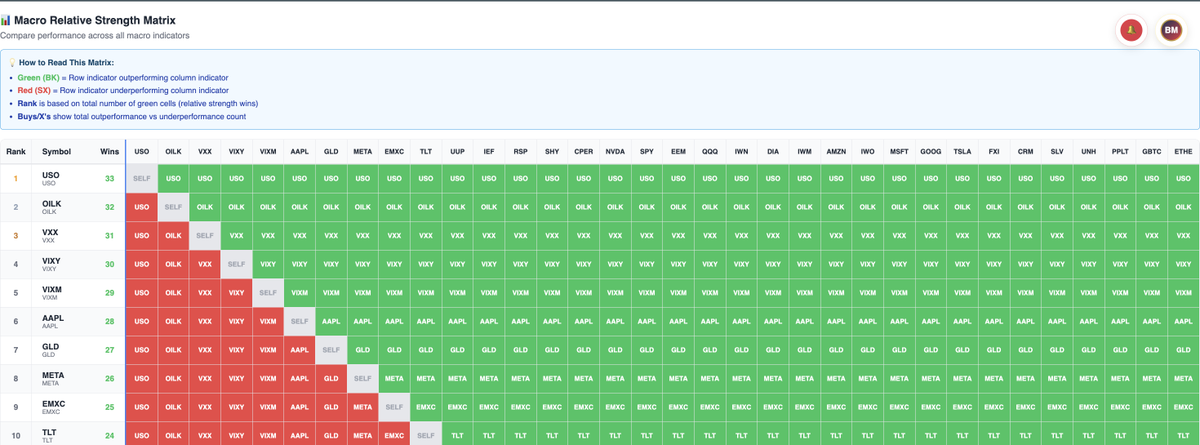
Task: Click the SELF cell in the VIXM row
Action: point(268,293)
